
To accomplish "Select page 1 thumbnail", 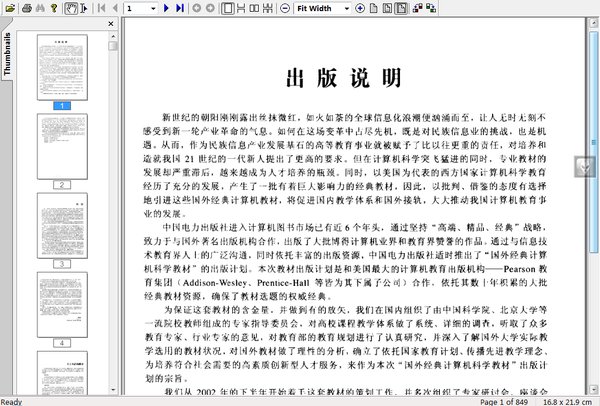I will coord(62,67).
